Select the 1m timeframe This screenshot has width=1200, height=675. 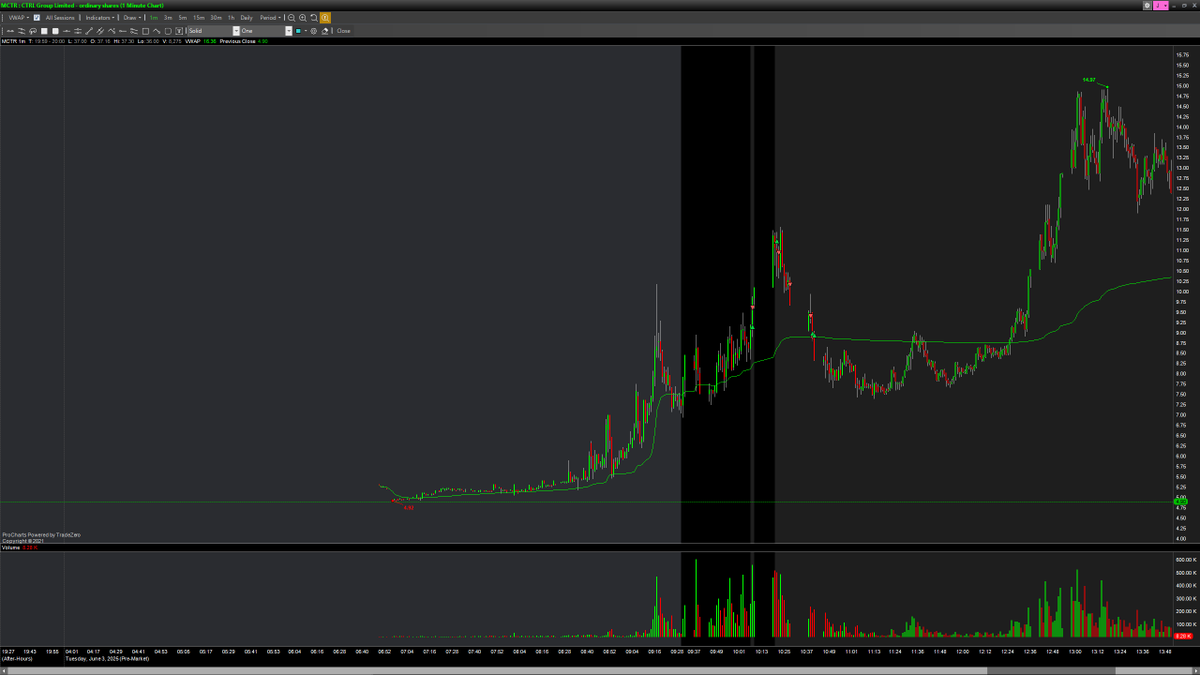(x=154, y=18)
